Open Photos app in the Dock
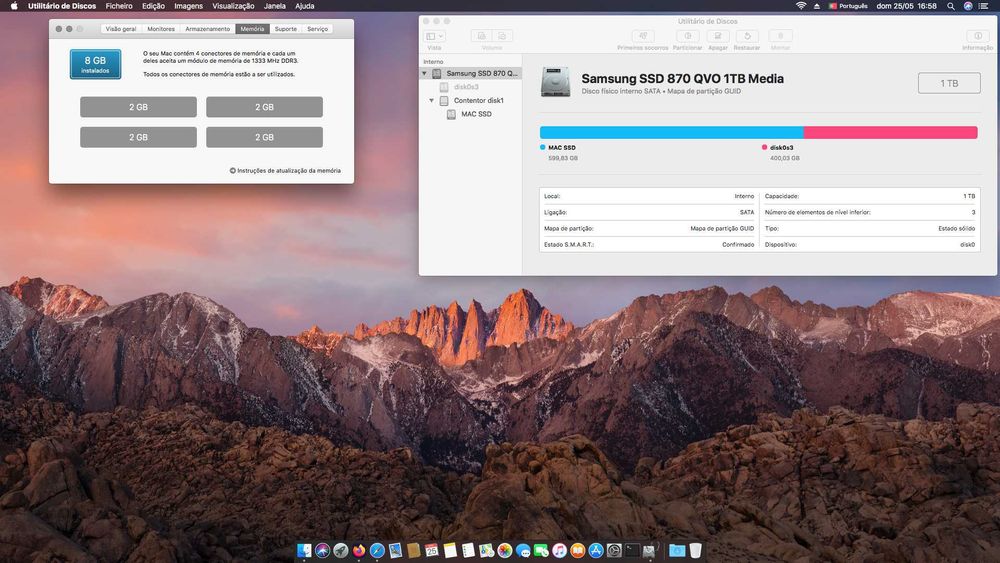The width and height of the screenshot is (1000, 563). coord(504,550)
